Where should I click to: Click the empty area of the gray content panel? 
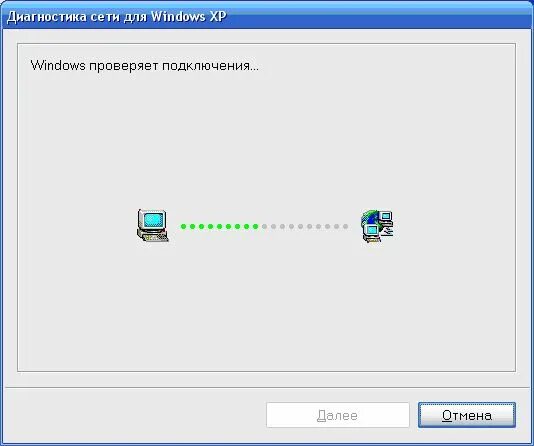pyautogui.click(x=266, y=306)
